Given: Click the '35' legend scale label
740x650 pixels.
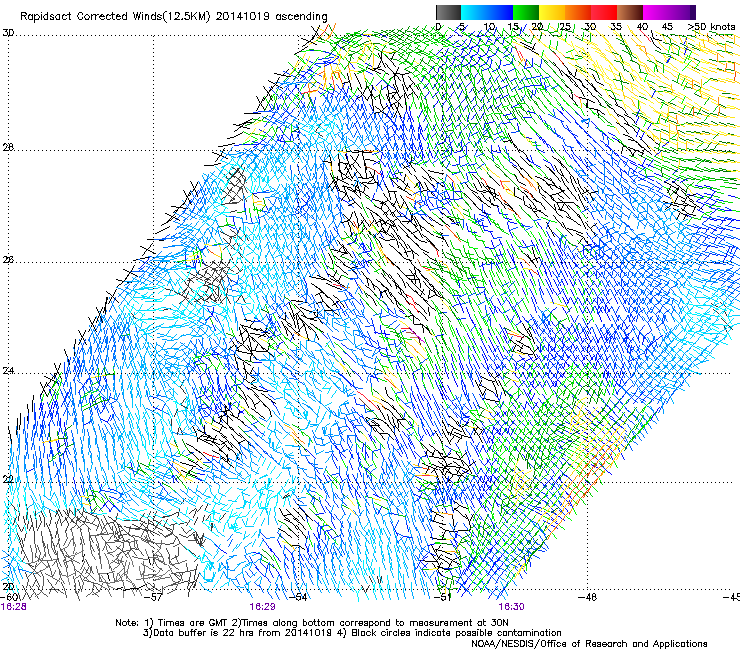Looking at the screenshot, I should coord(616,27).
